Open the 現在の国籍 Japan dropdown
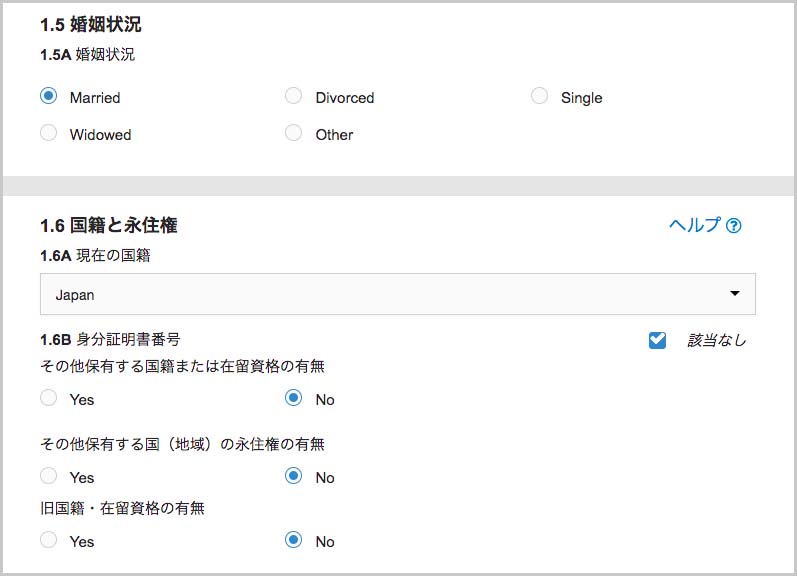 [x=398, y=294]
